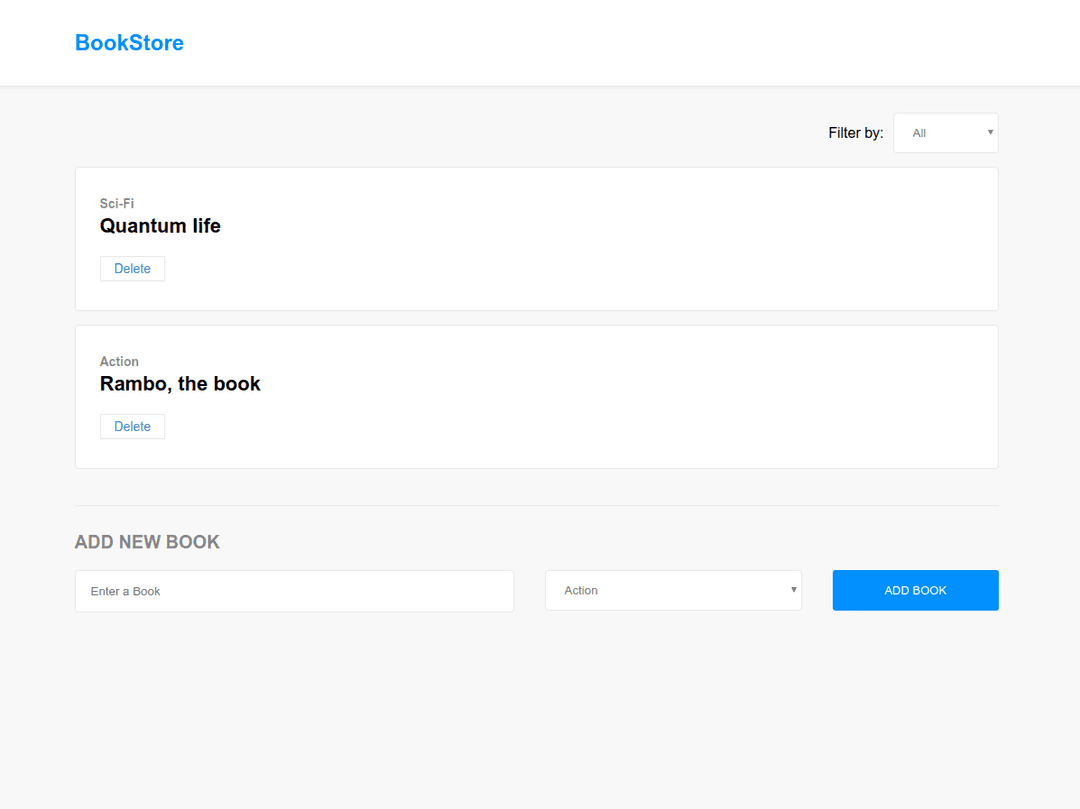Delete "Rambo, the book"

[x=132, y=426]
